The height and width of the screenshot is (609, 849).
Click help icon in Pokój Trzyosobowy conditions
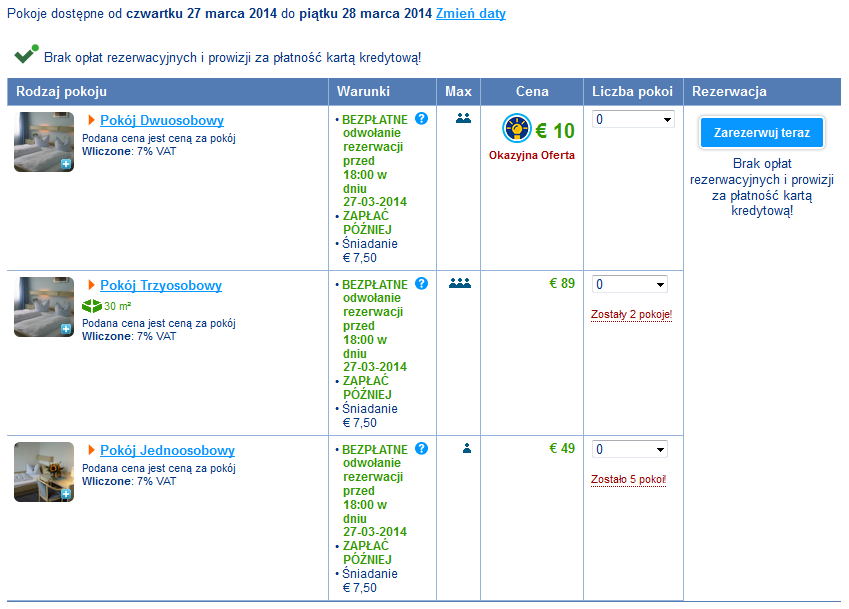point(421,283)
